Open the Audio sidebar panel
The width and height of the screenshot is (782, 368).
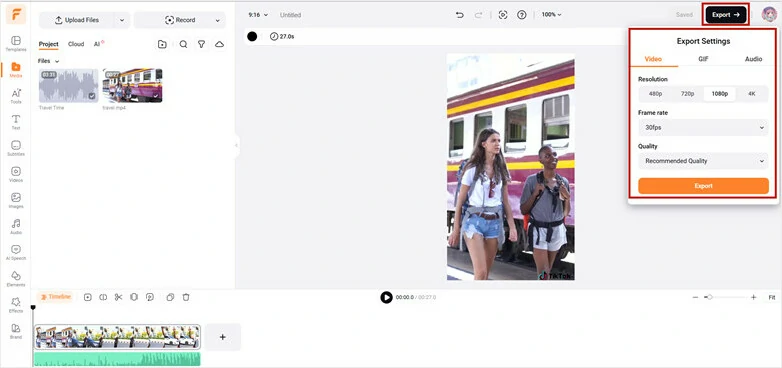[15, 226]
